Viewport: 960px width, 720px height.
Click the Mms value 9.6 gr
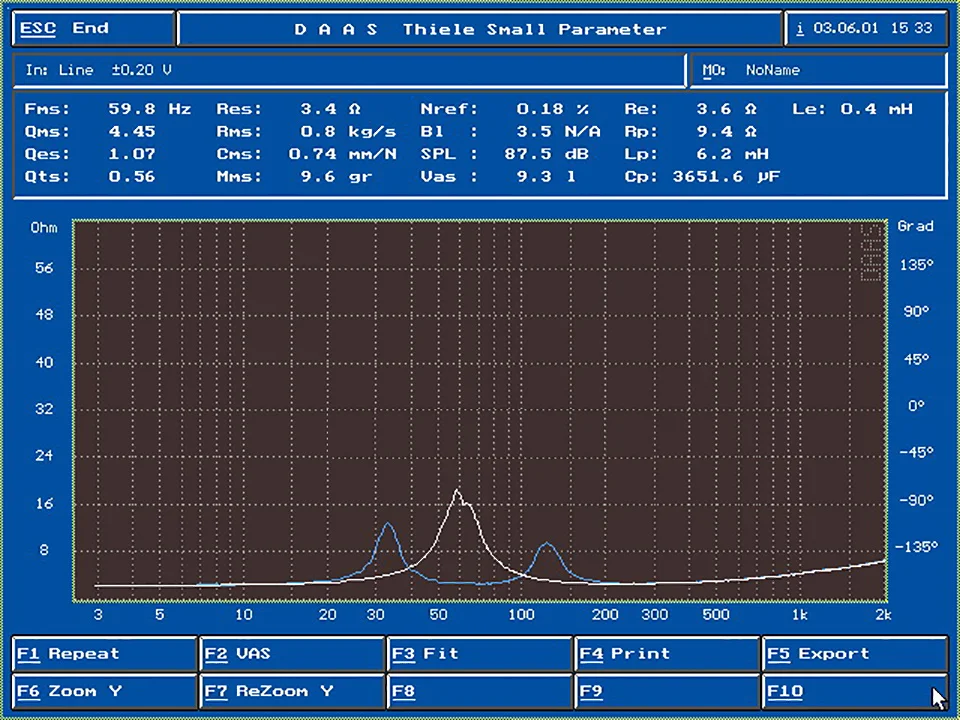(336, 177)
